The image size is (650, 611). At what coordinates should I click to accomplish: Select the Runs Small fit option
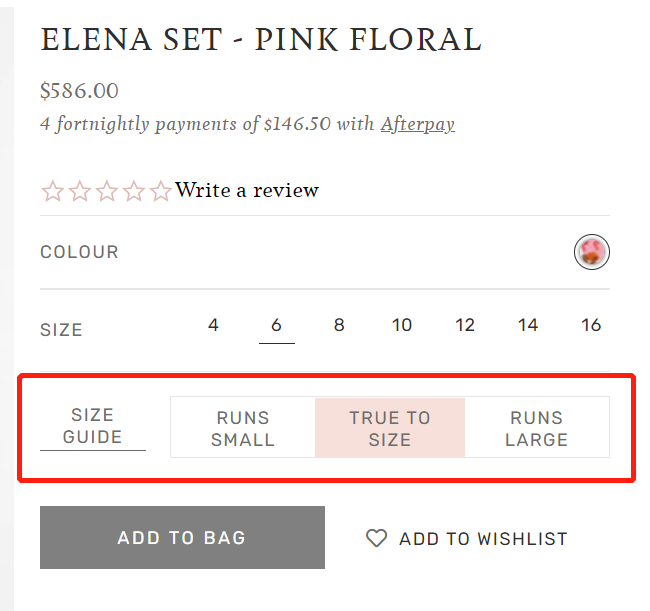pos(243,428)
